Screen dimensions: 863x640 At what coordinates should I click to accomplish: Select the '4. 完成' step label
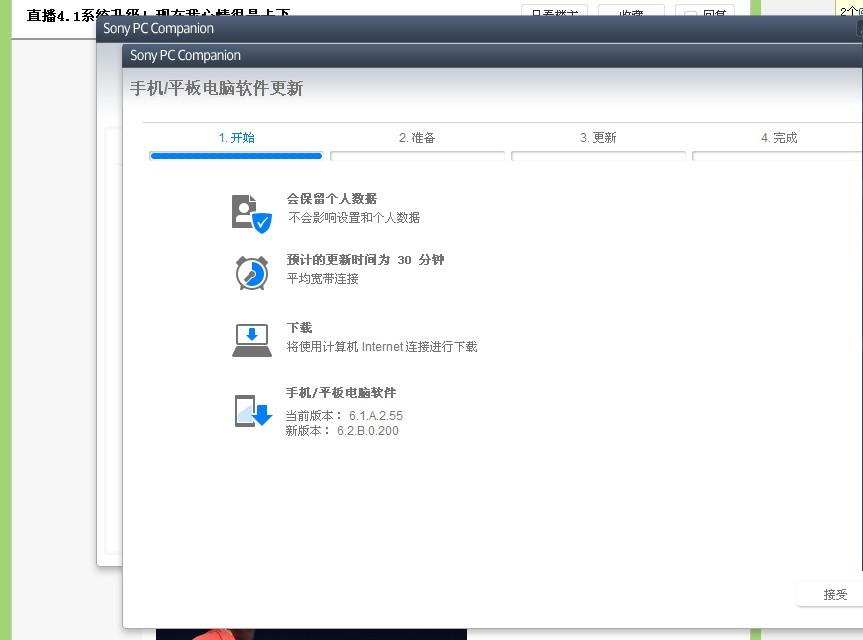[779, 138]
